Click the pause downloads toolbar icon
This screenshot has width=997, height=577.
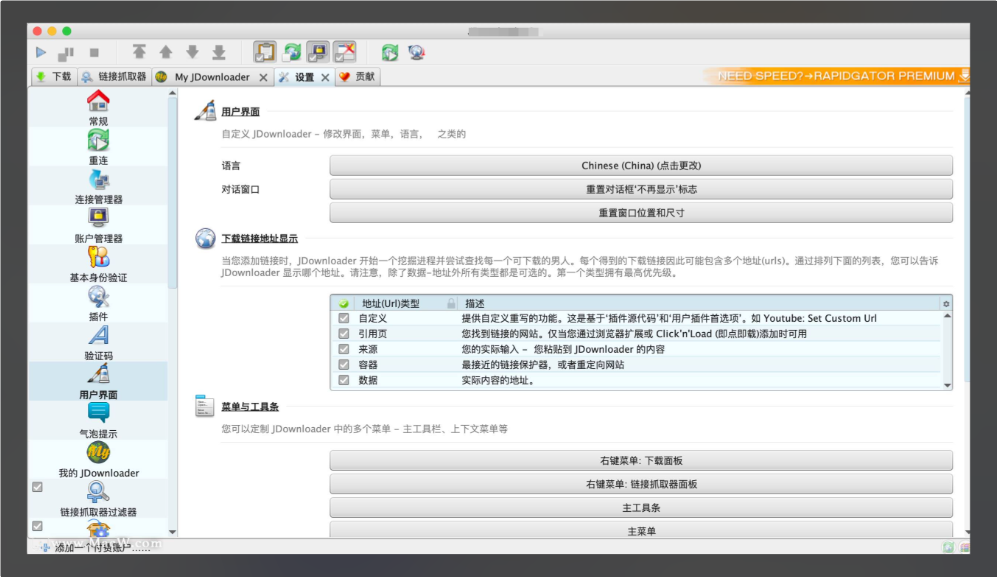point(66,52)
